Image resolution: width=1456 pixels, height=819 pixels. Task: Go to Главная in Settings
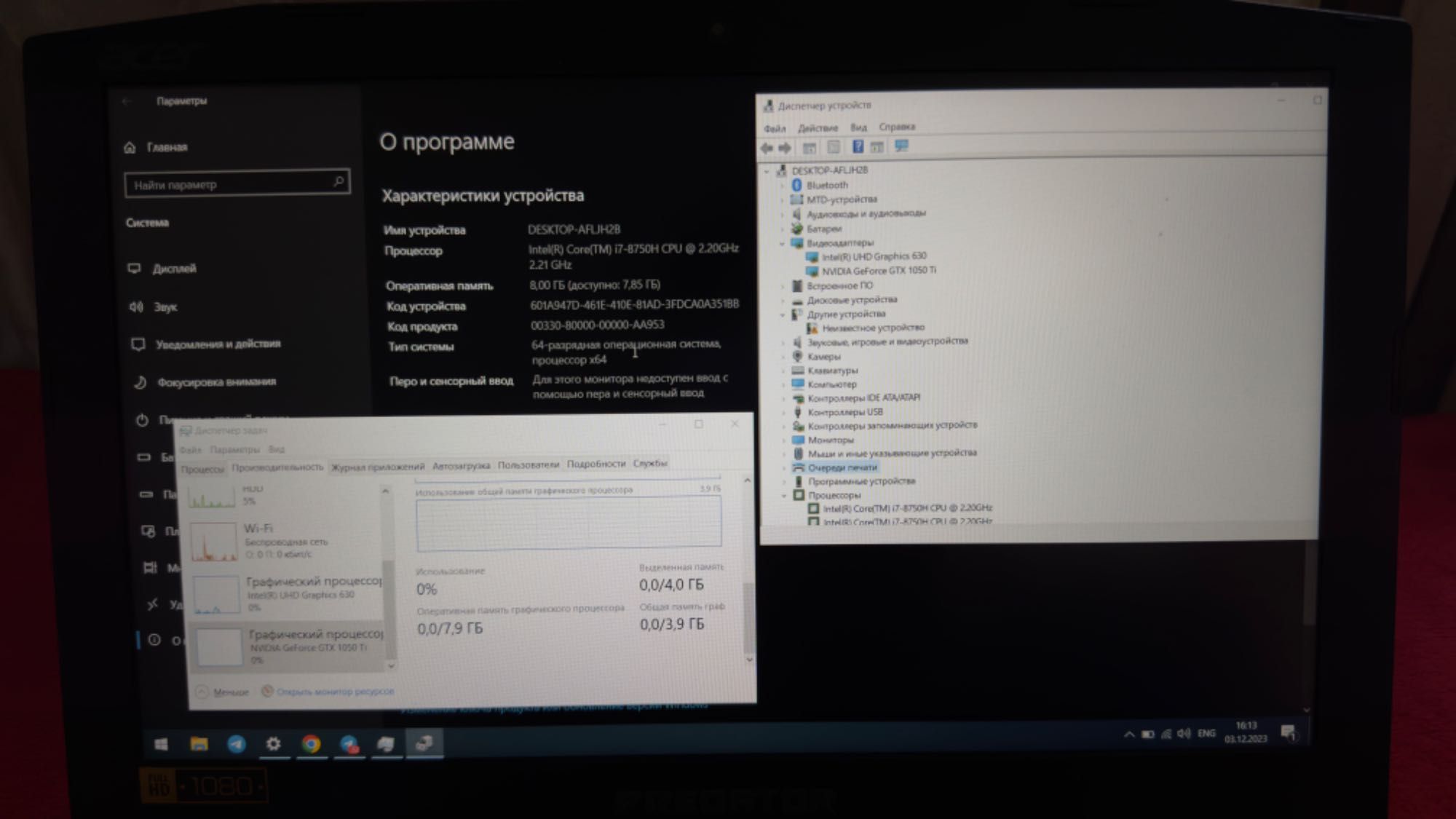tap(156, 147)
